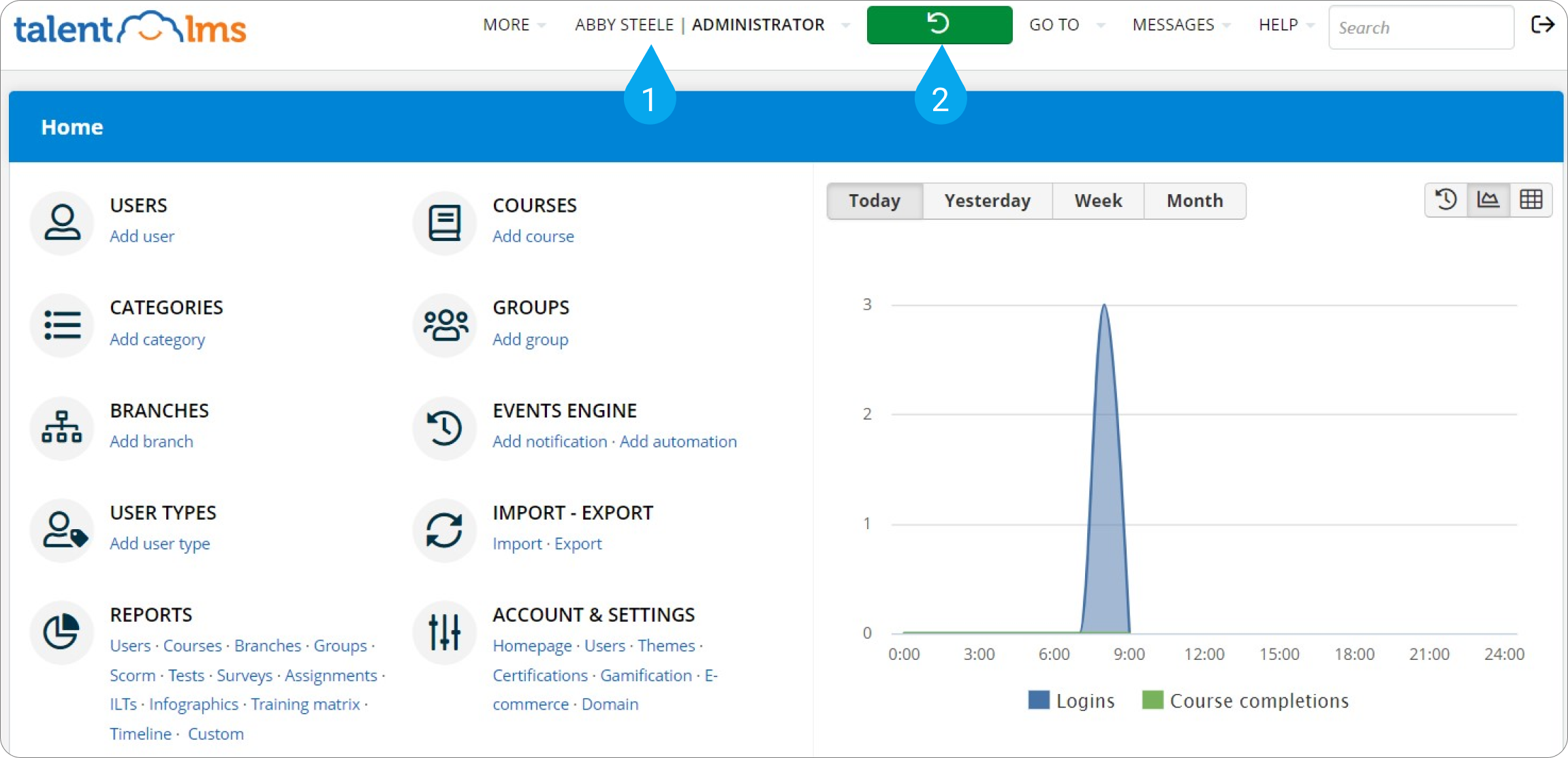1568x758 pixels.
Task: Click the Reports pie chart icon
Action: click(x=62, y=632)
